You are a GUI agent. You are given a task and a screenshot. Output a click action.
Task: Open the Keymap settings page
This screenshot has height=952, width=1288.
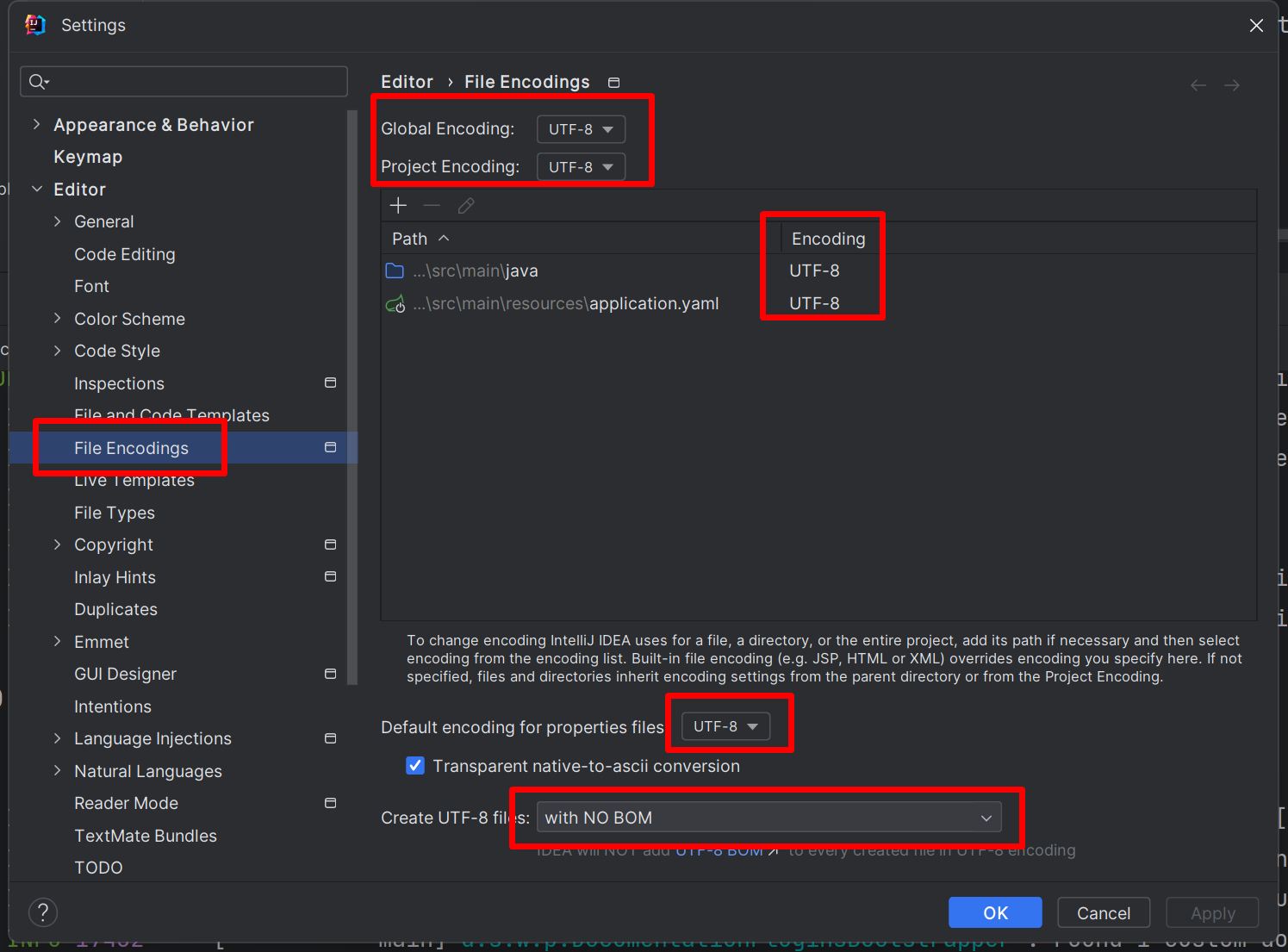(x=88, y=156)
